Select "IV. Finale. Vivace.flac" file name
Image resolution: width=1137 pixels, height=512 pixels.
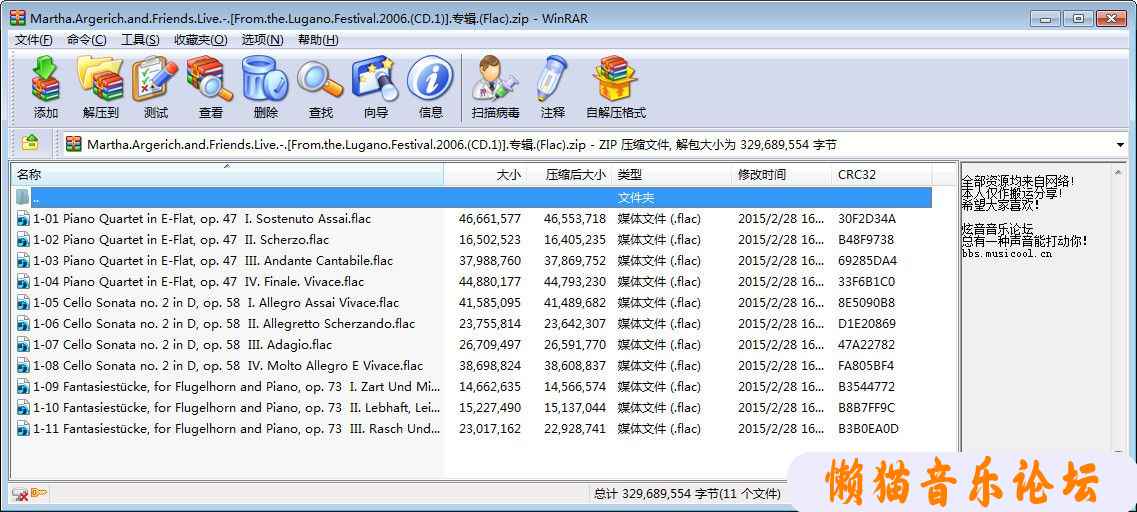click(199, 281)
